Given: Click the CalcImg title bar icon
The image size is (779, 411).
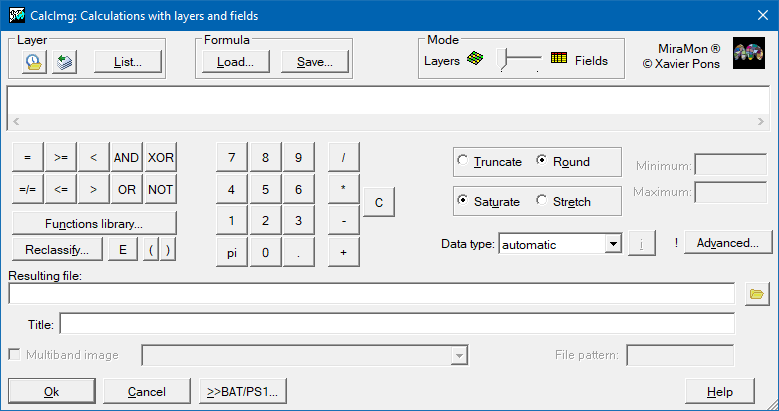Looking at the screenshot, I should (16, 15).
